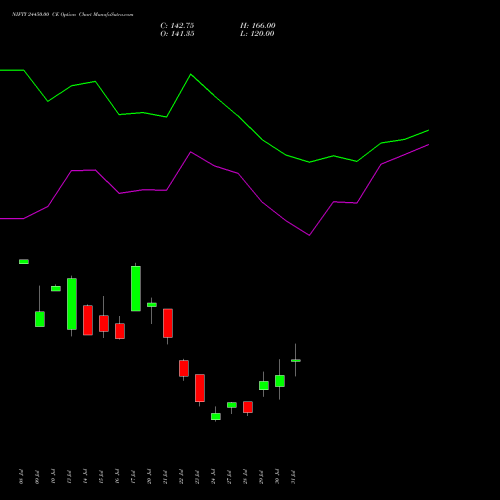
Task: Click the 23 Jul date axis label
Action: (x=197, y=477)
